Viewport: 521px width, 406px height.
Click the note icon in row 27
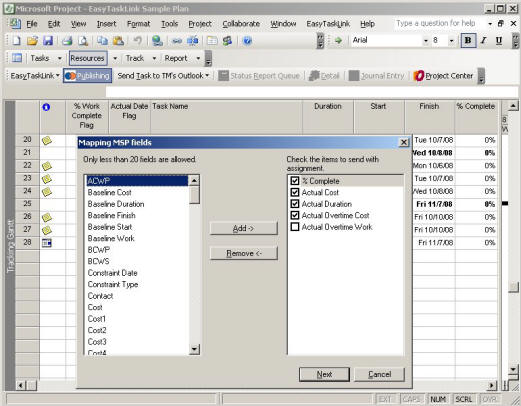[x=47, y=230]
